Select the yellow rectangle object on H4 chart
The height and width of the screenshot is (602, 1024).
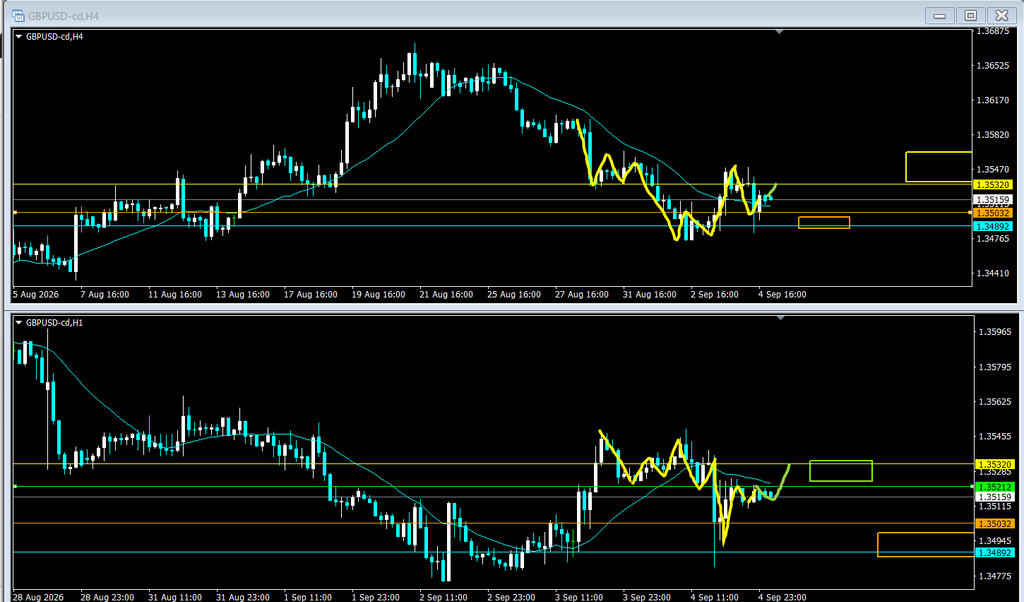click(x=938, y=166)
